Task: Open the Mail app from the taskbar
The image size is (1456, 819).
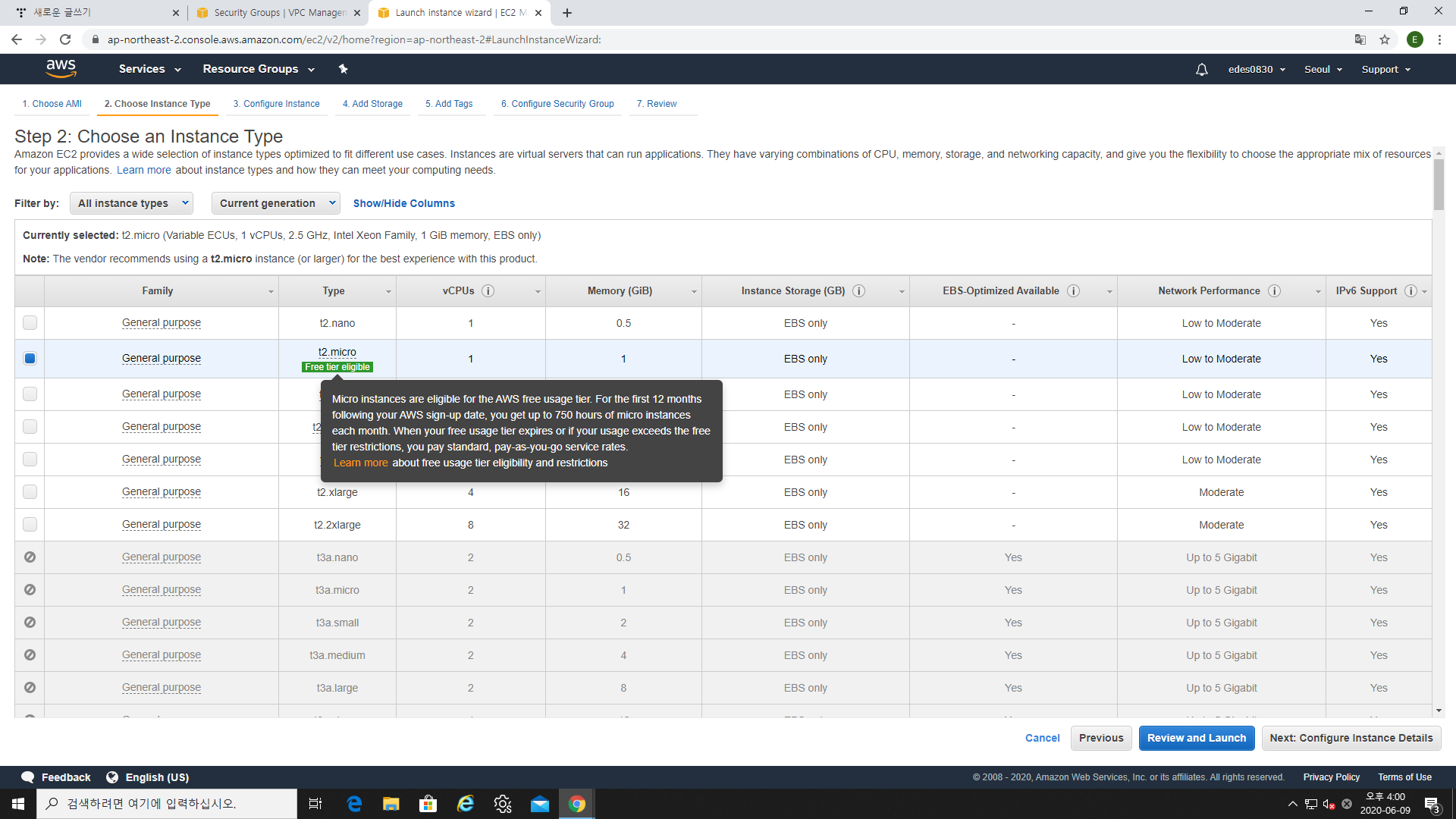Action: point(540,804)
